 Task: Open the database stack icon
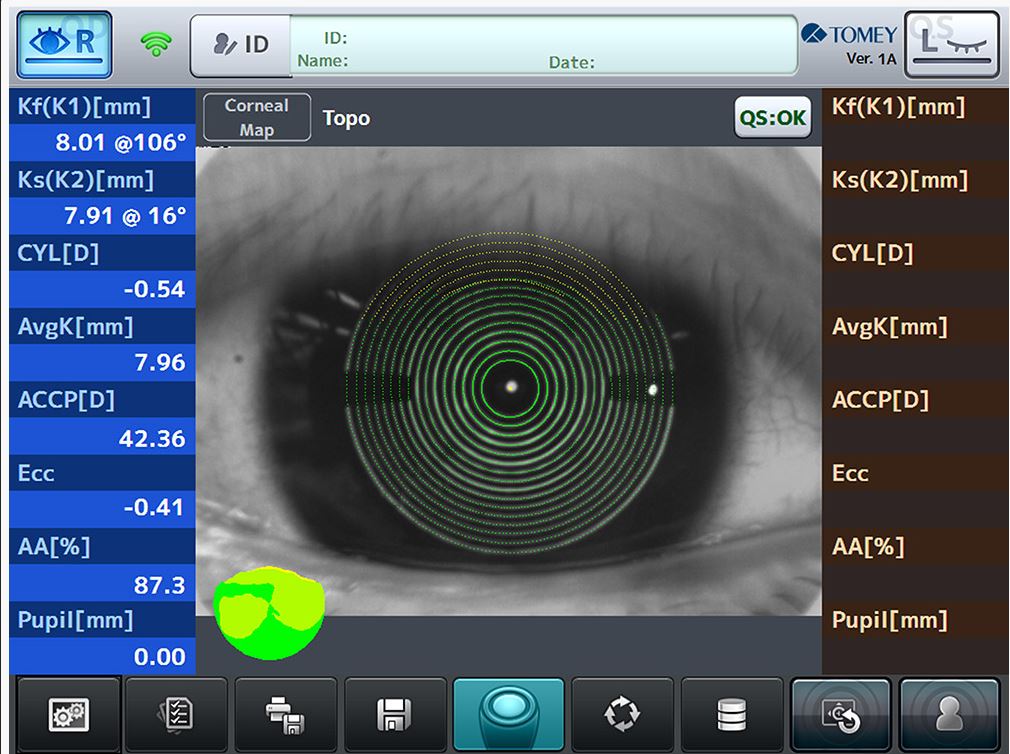pos(732,714)
